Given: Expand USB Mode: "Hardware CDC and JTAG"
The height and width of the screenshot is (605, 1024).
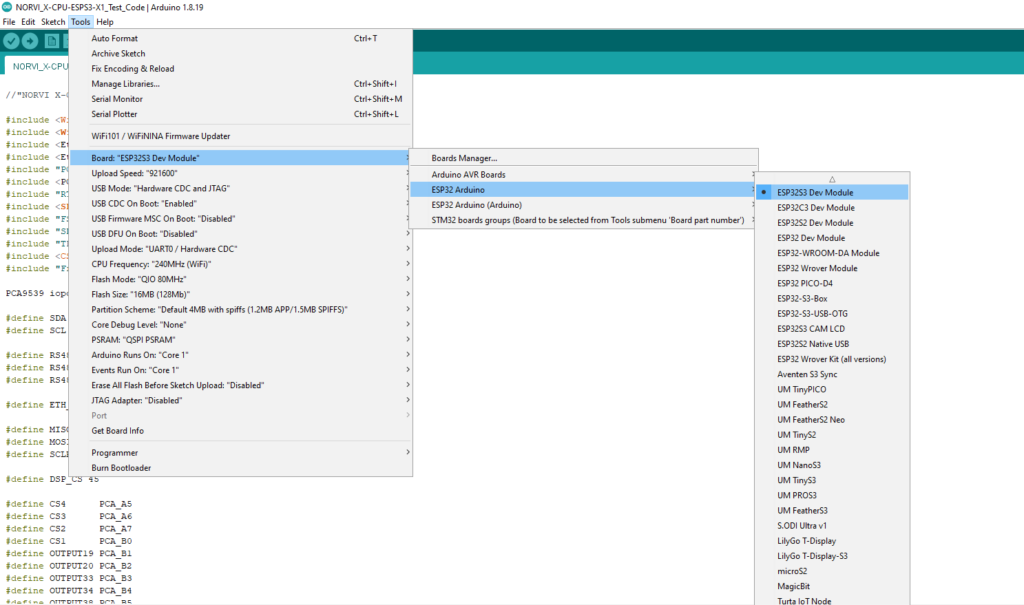Looking at the screenshot, I should coord(240,188).
